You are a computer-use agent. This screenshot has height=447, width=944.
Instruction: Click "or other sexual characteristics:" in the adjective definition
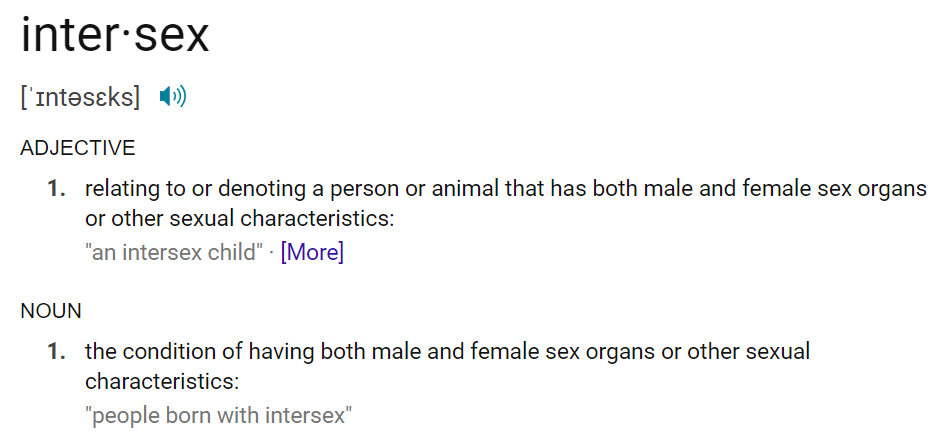(x=240, y=219)
